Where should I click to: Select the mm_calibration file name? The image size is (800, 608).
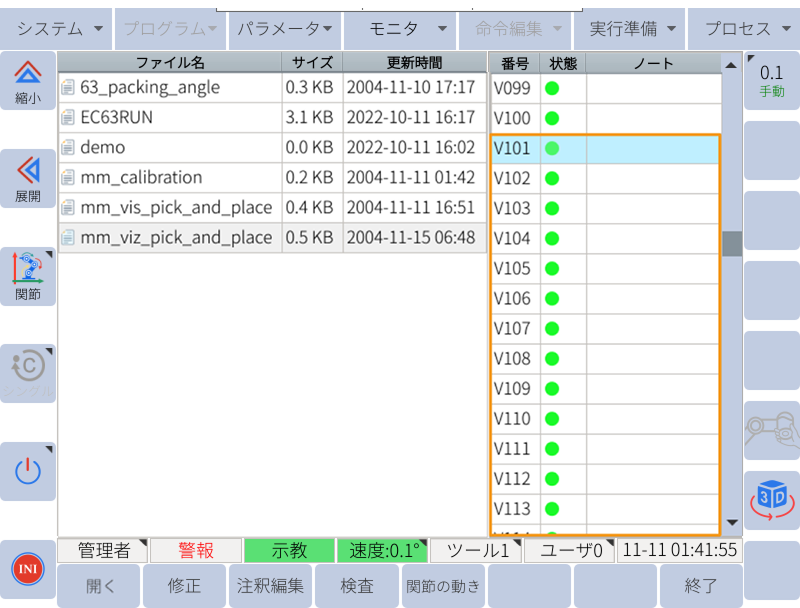click(141, 178)
